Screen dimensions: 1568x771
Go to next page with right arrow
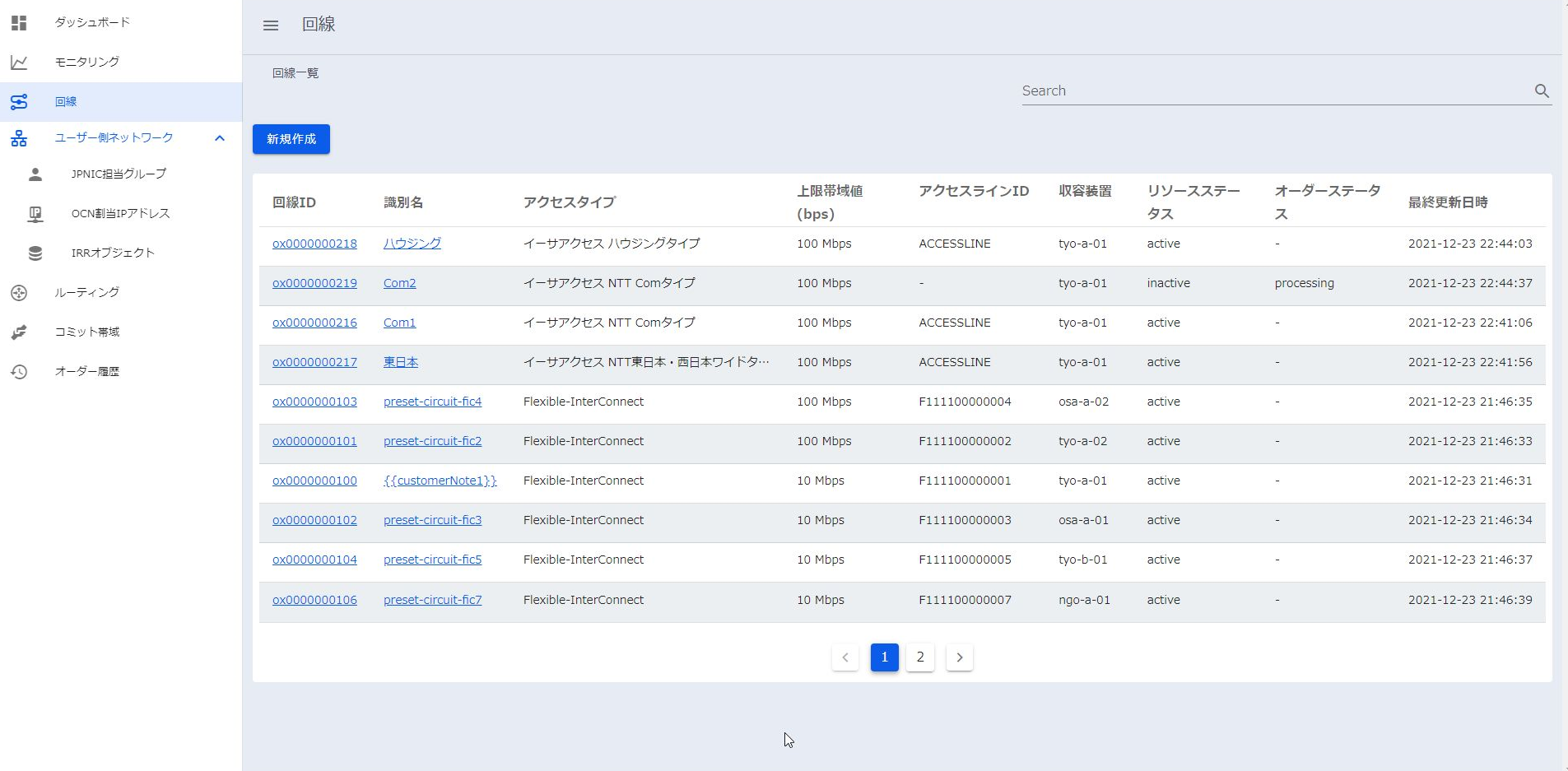click(959, 657)
